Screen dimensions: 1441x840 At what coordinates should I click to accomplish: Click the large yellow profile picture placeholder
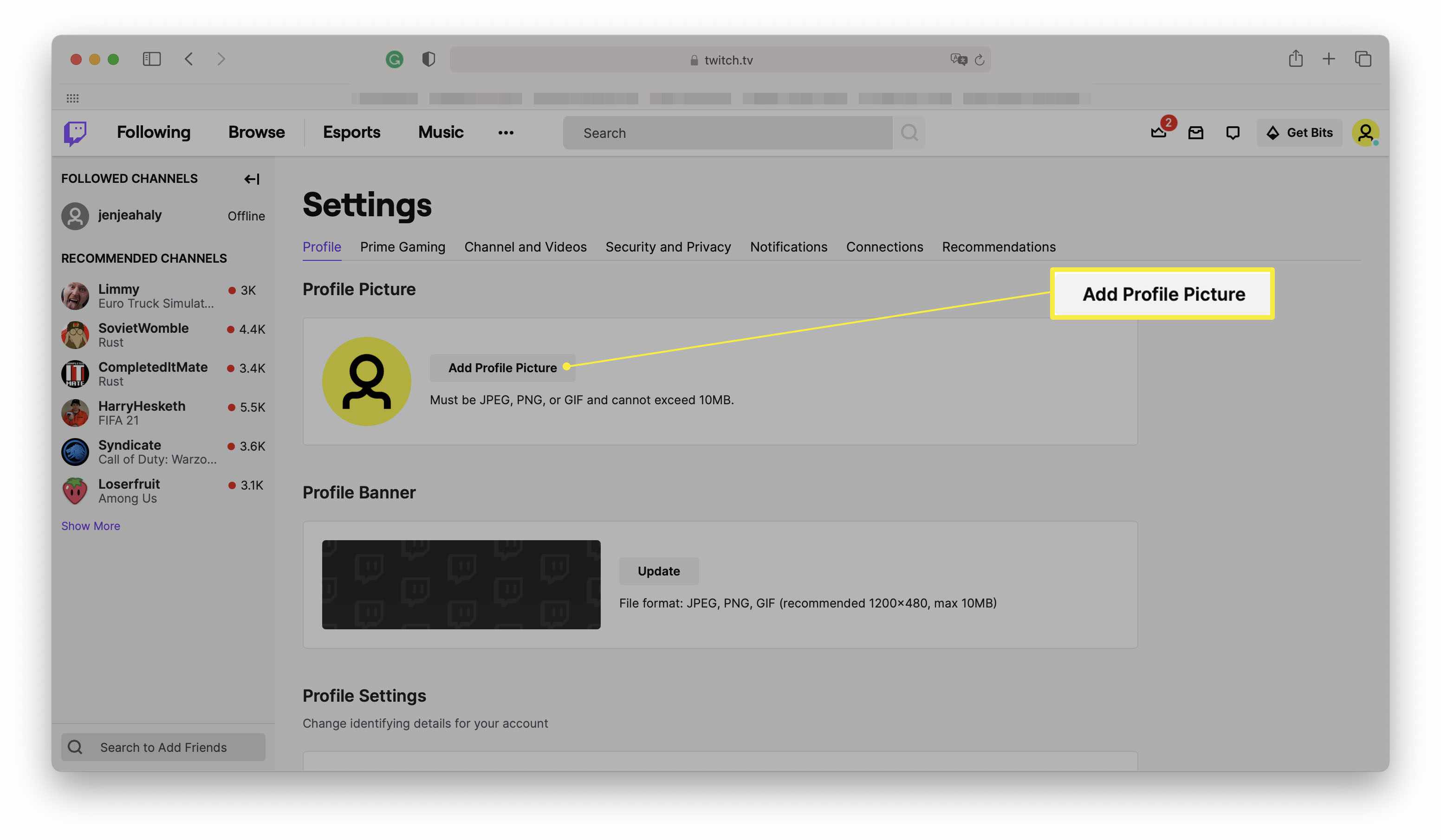(x=366, y=381)
